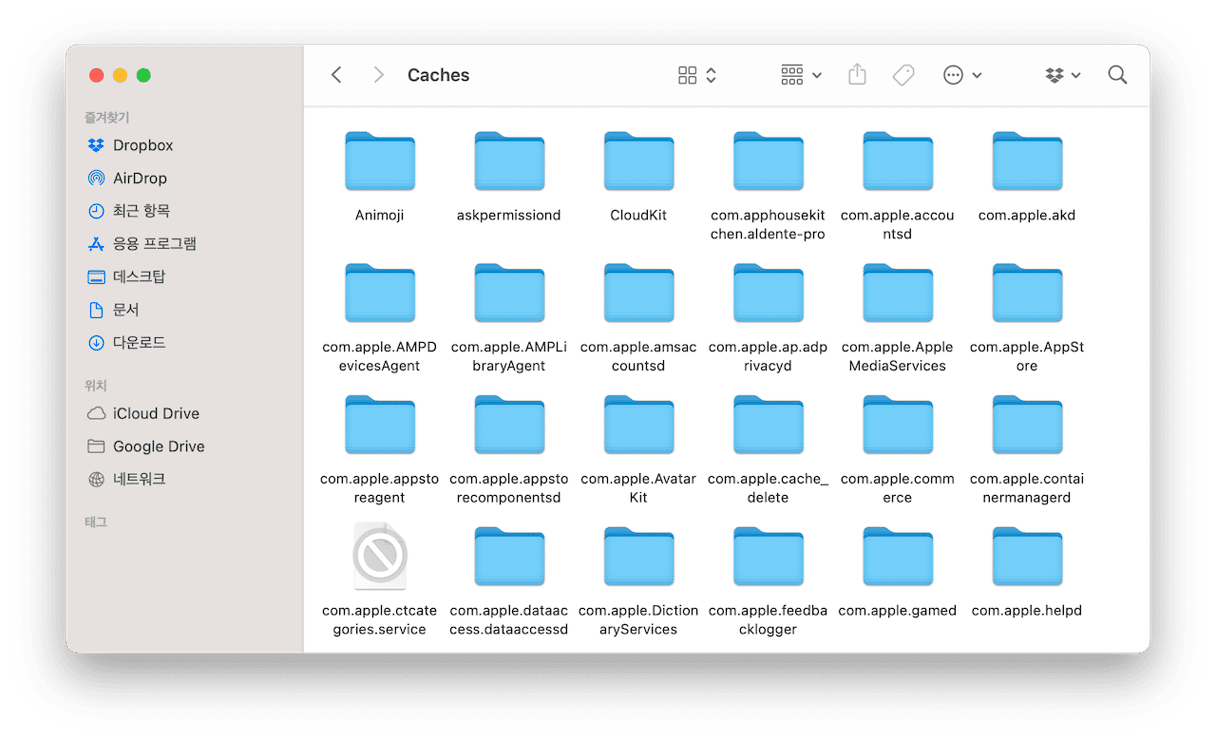
Task: Select iCloud Drive in the sidebar
Action: pos(155,413)
